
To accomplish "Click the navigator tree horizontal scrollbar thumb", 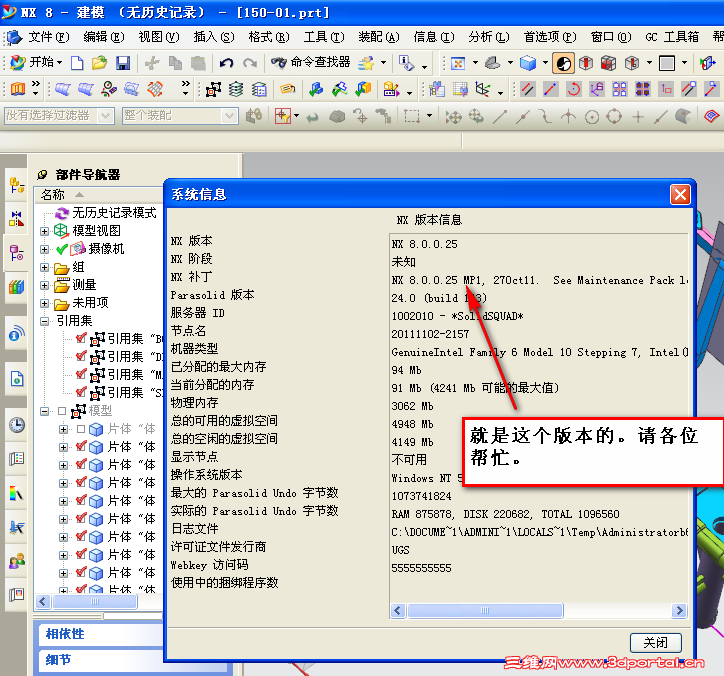I will pos(95,601).
